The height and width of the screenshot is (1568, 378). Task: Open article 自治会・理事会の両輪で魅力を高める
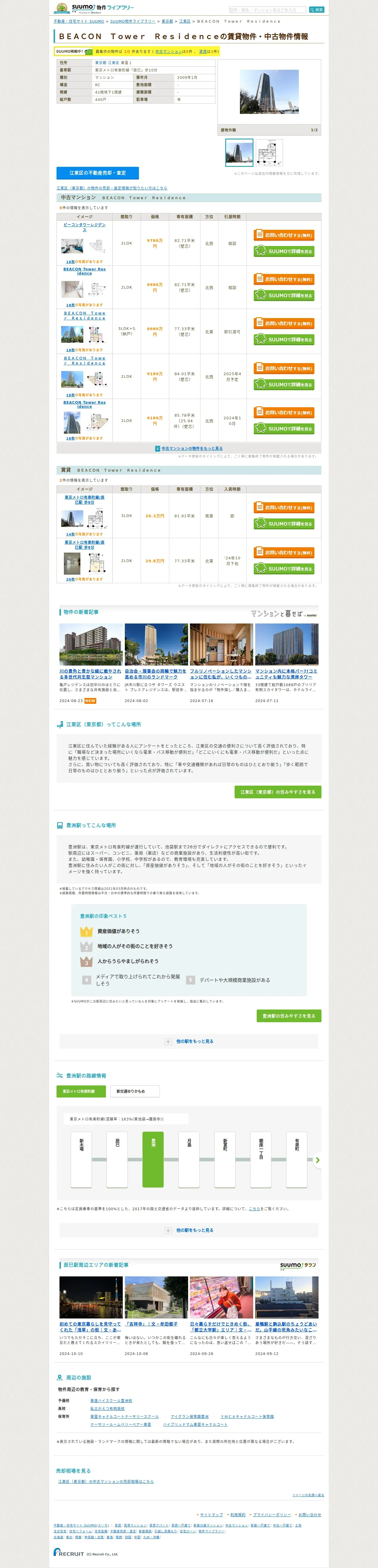pyautogui.click(x=156, y=674)
